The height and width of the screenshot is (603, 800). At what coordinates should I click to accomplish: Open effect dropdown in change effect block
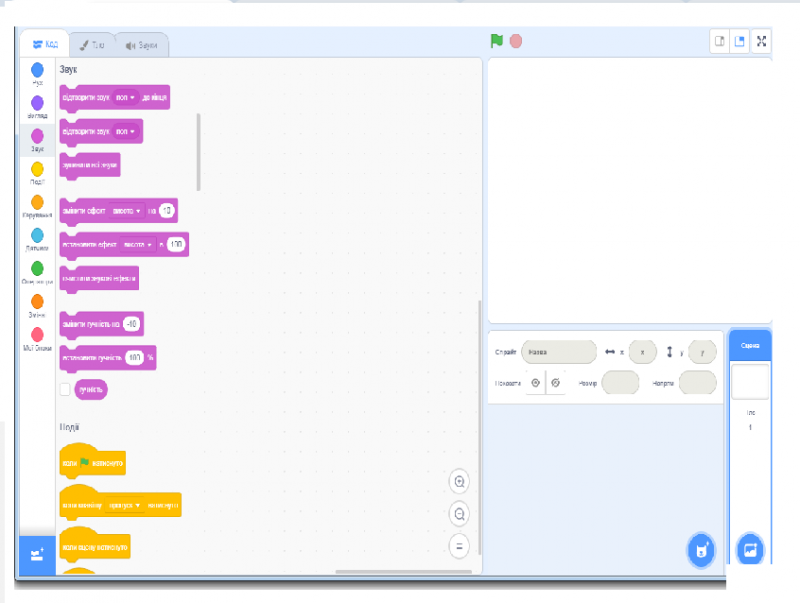coord(127,211)
